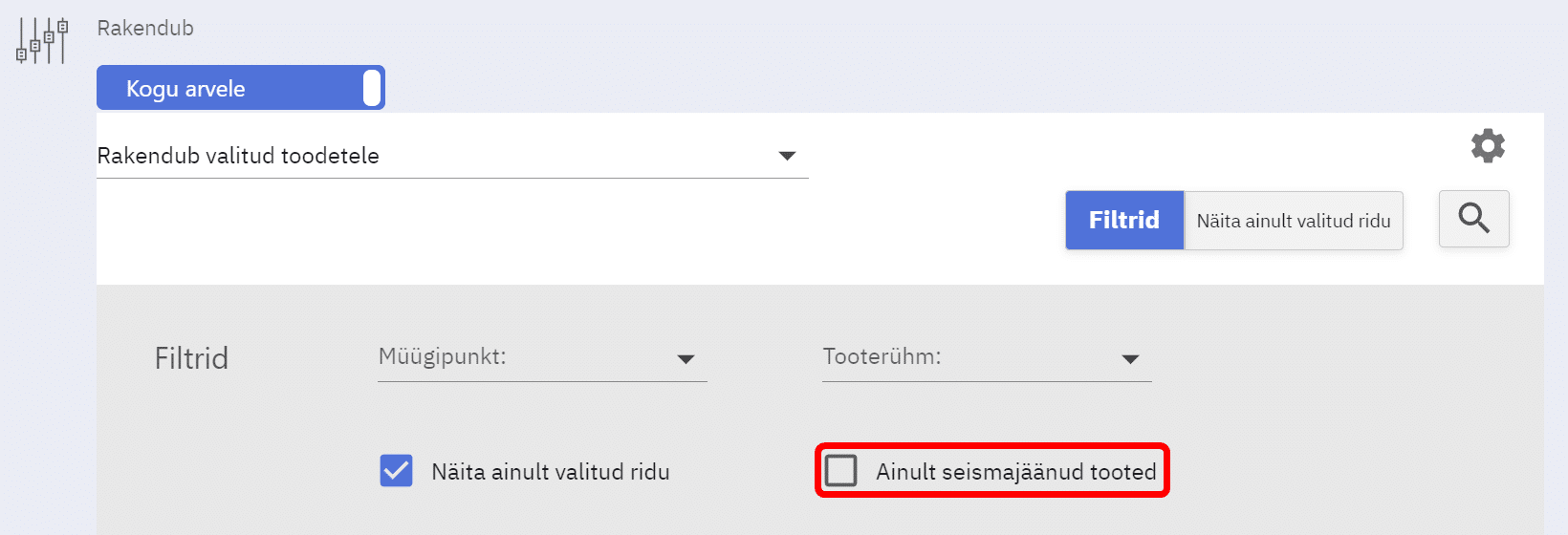The height and width of the screenshot is (535, 1568).
Task: Click the arrow of Rakendub valitud toodetele
Action: (x=787, y=156)
